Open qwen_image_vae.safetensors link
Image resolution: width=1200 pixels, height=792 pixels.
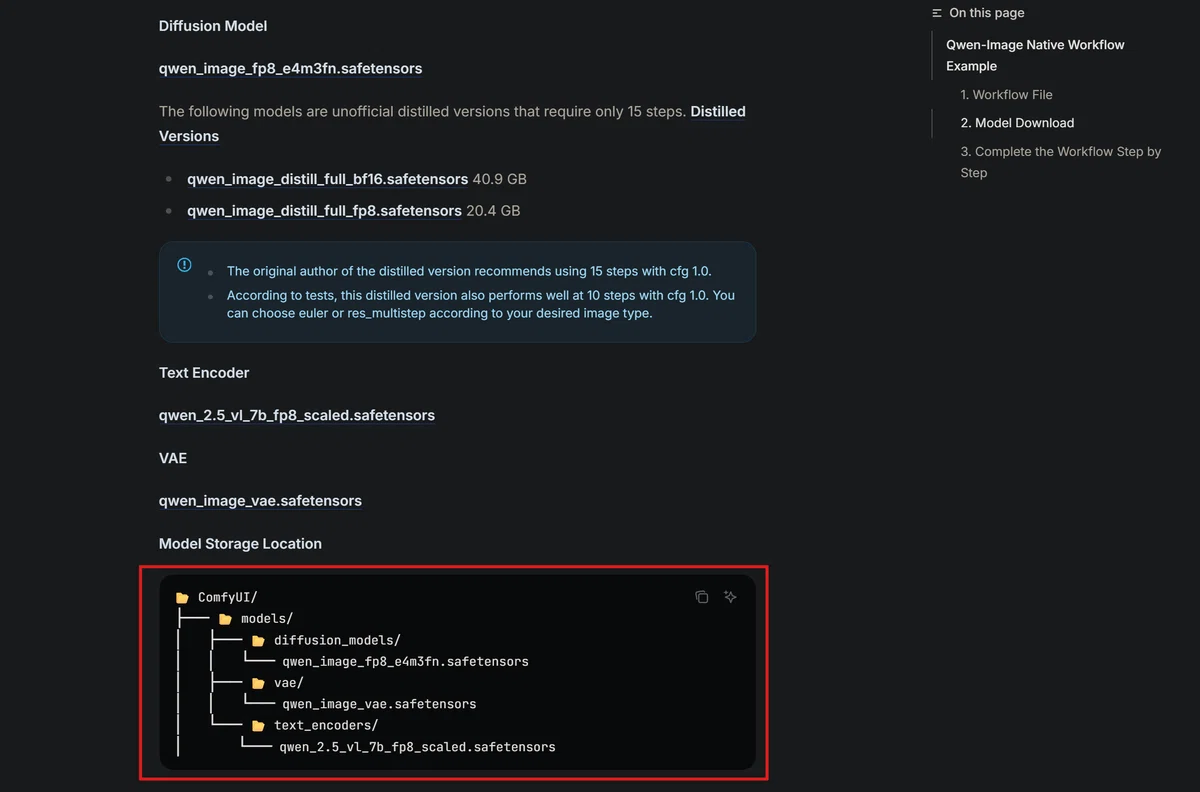[x=260, y=501]
